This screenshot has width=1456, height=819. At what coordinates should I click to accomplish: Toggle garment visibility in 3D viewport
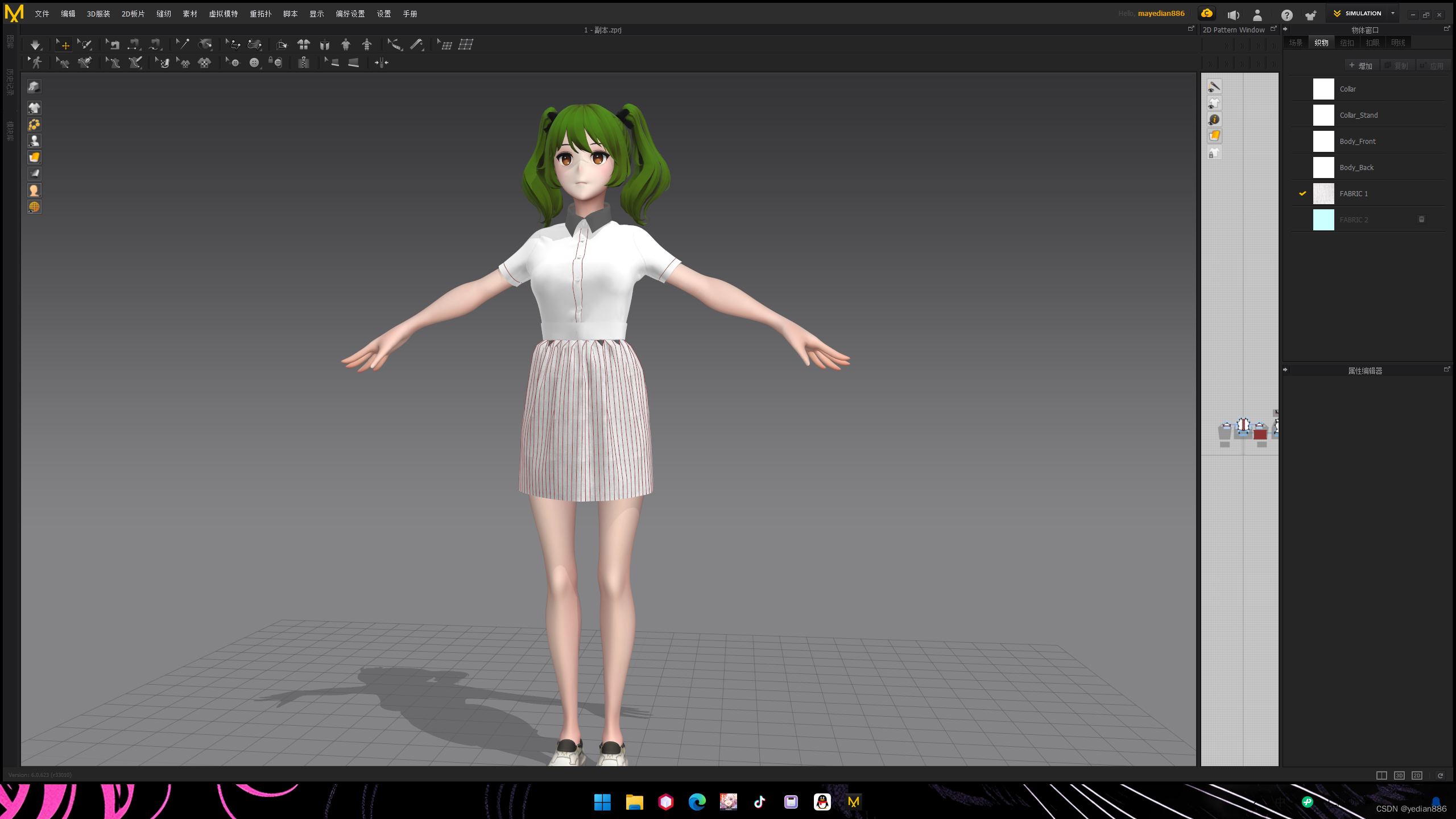(x=35, y=108)
